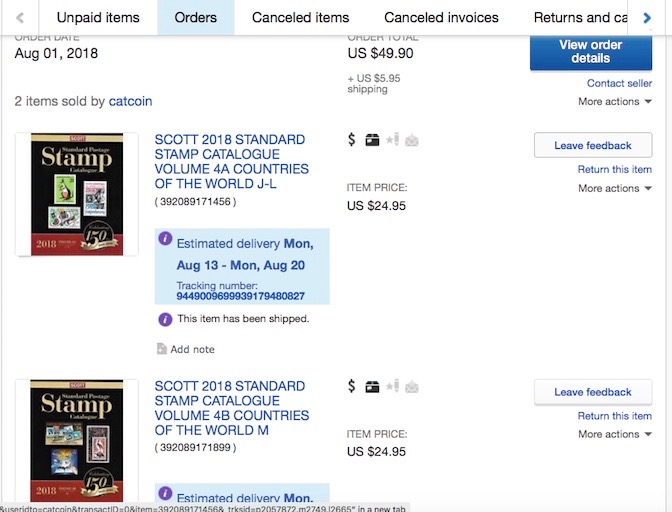Click the purple info icon beside Estimated delivery
The height and width of the screenshot is (512, 672).
pos(165,238)
